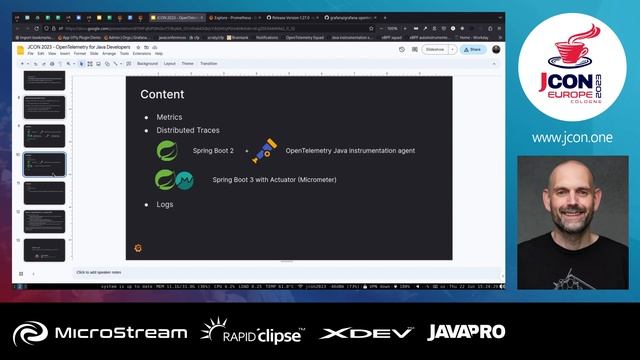The height and width of the screenshot is (360, 640).
Task: Click the Slideshow button
Action: 435,49
